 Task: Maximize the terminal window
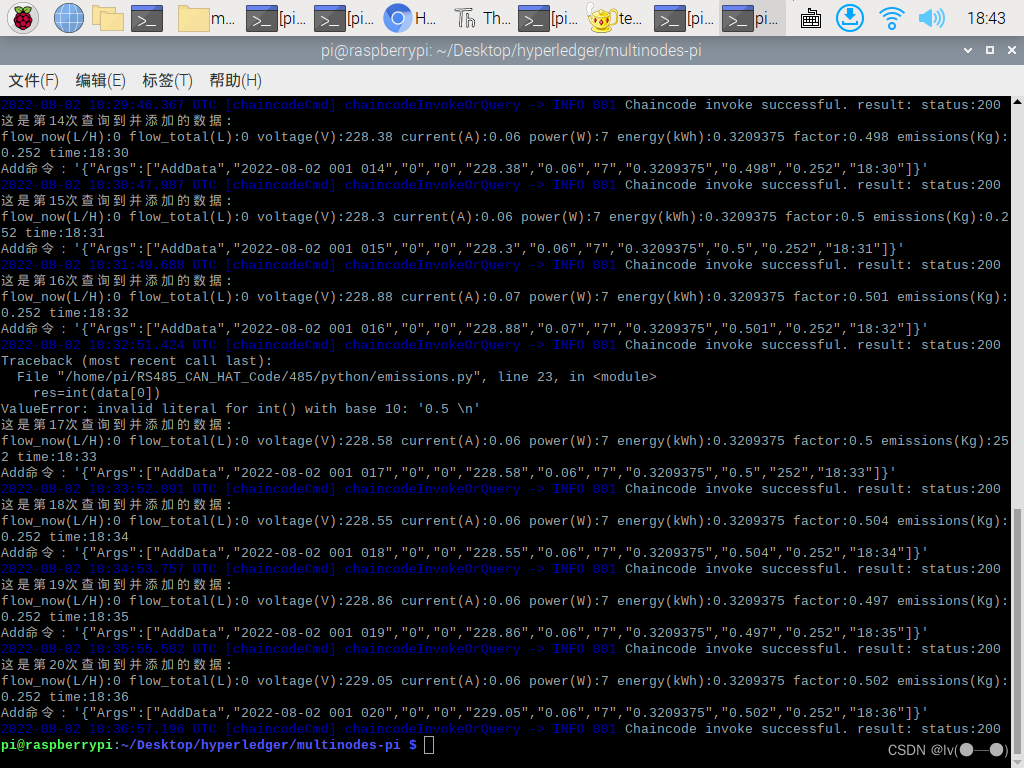990,49
